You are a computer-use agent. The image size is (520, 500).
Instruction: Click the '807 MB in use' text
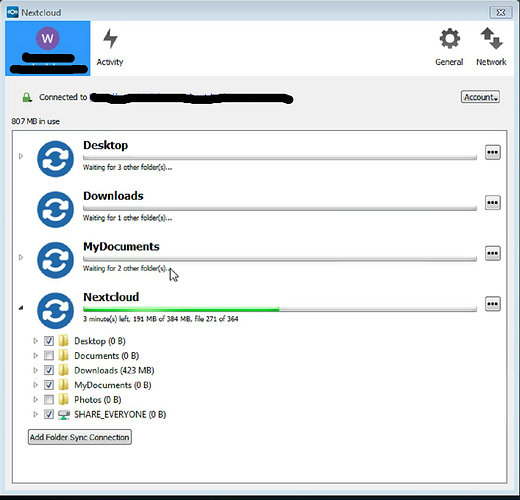tap(36, 121)
